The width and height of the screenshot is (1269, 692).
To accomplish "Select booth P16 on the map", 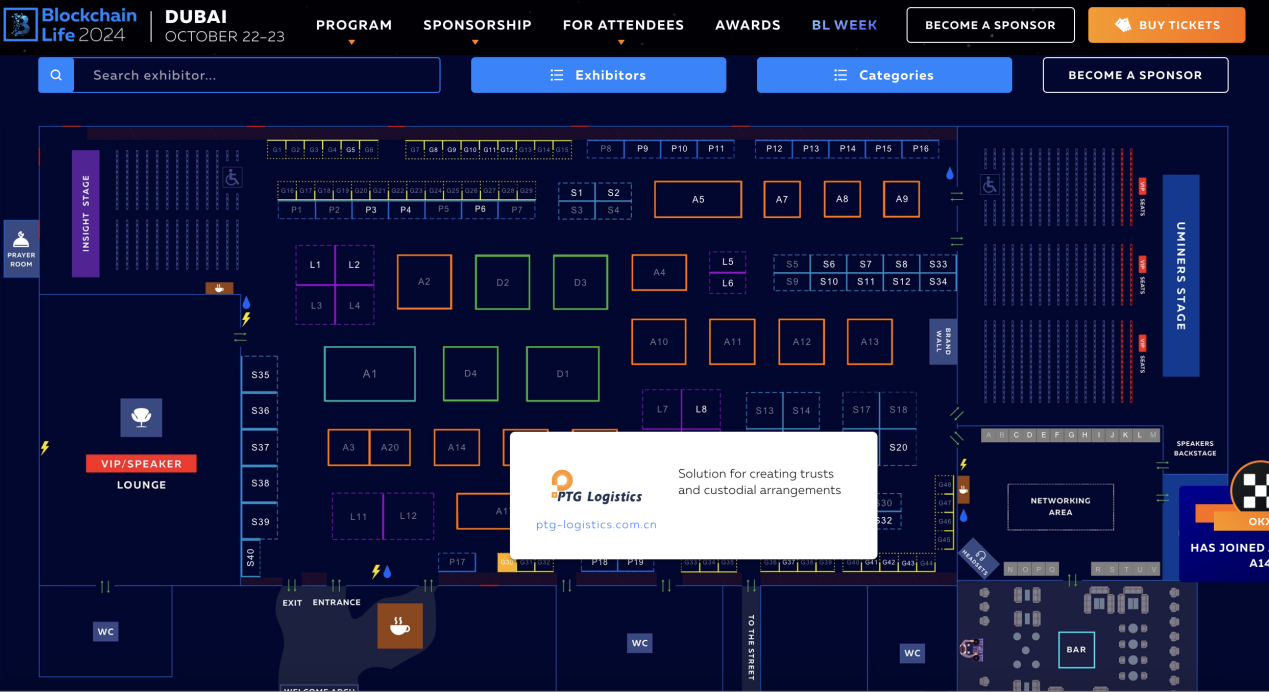I will [920, 149].
